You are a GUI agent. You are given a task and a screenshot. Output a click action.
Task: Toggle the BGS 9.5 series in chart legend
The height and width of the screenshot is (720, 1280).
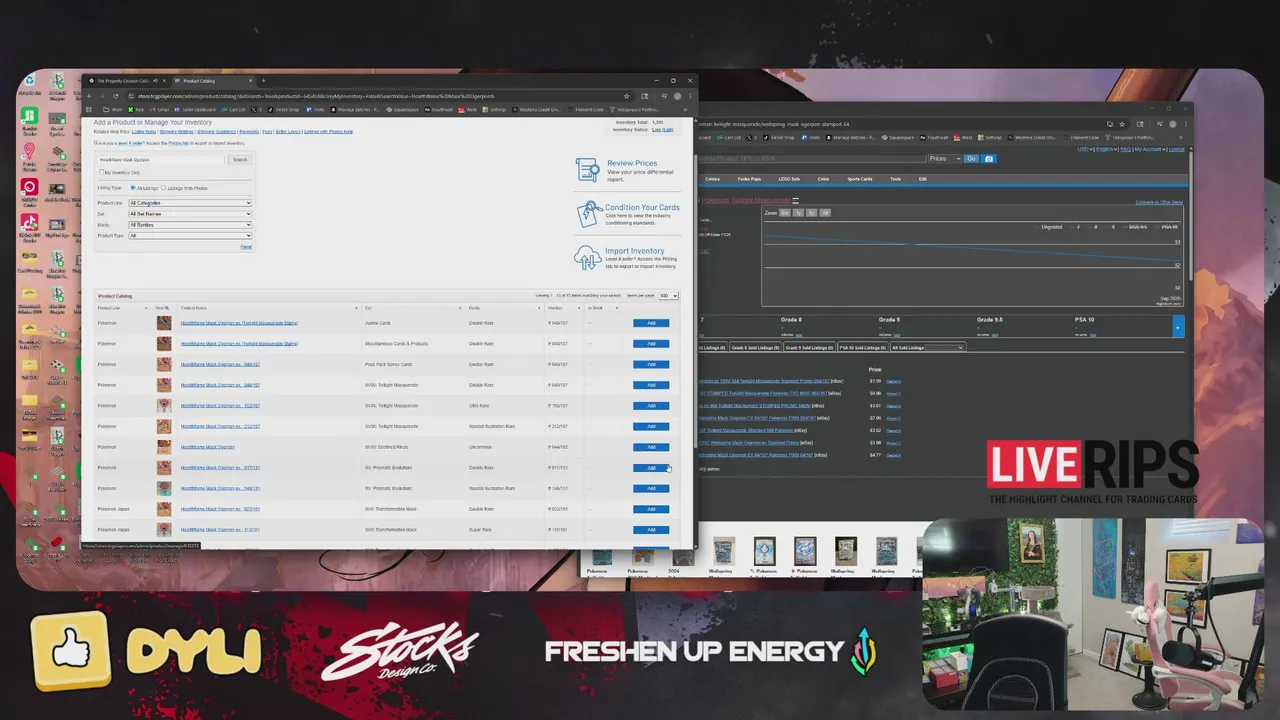pyautogui.click(x=1135, y=227)
